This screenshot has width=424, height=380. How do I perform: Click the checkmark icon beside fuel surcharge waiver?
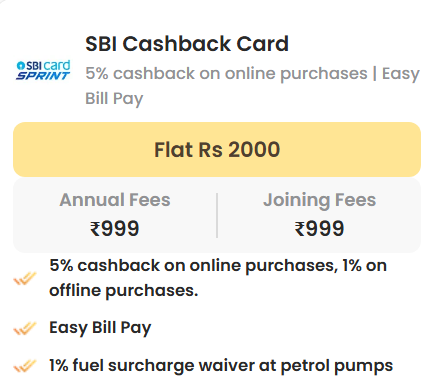25,366
